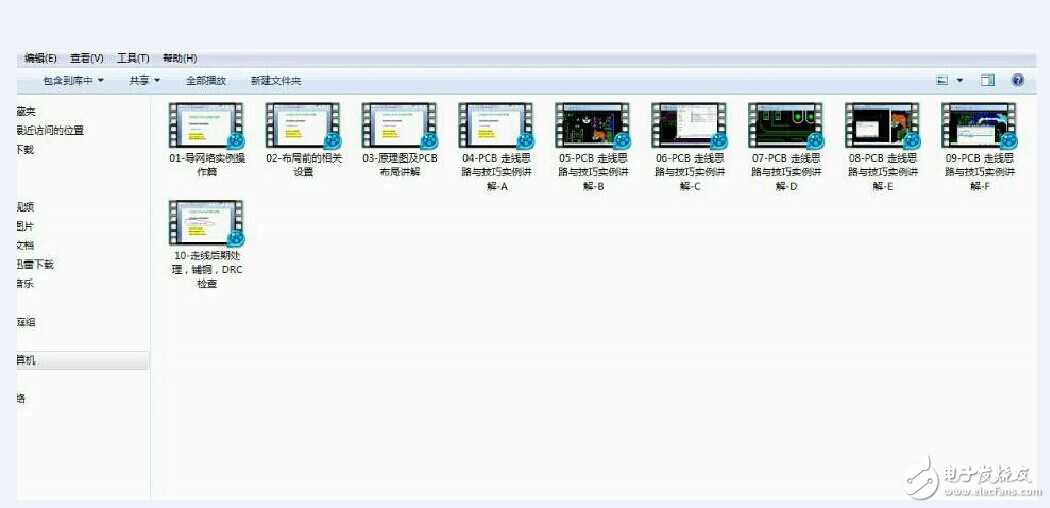Select the 05-PCB 走线思路 B video icon
The image size is (1050, 508).
[593, 125]
